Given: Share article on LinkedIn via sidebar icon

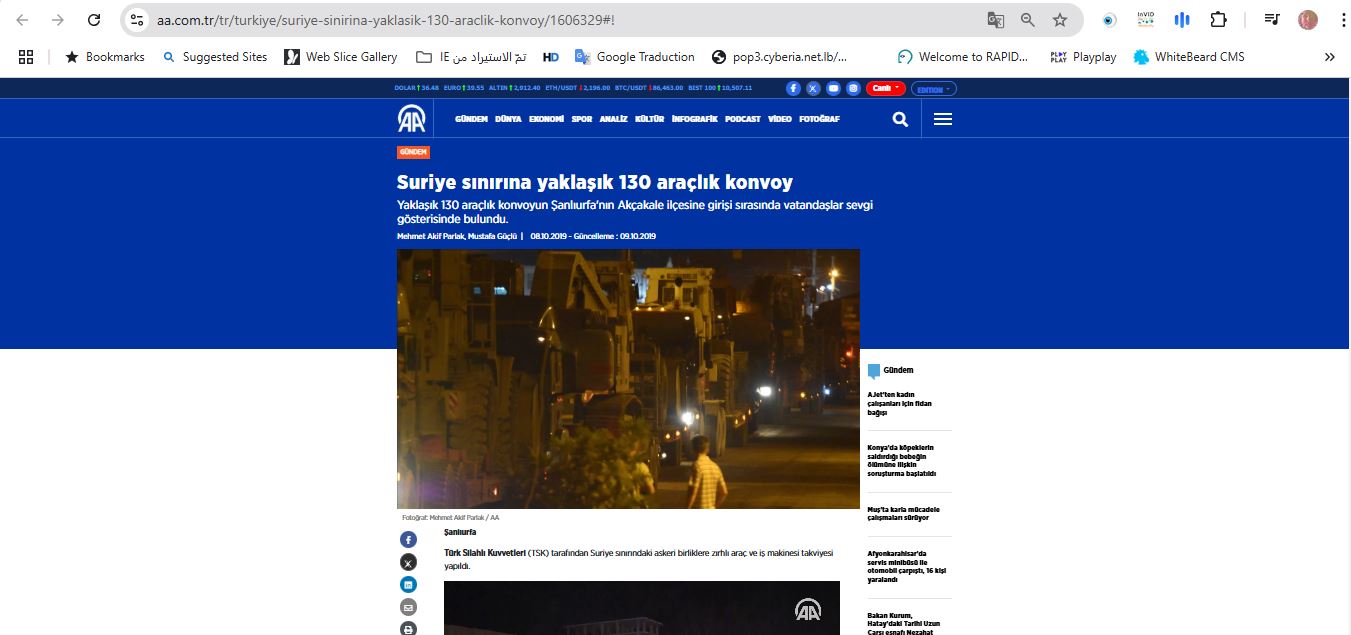Looking at the screenshot, I should tap(408, 584).
